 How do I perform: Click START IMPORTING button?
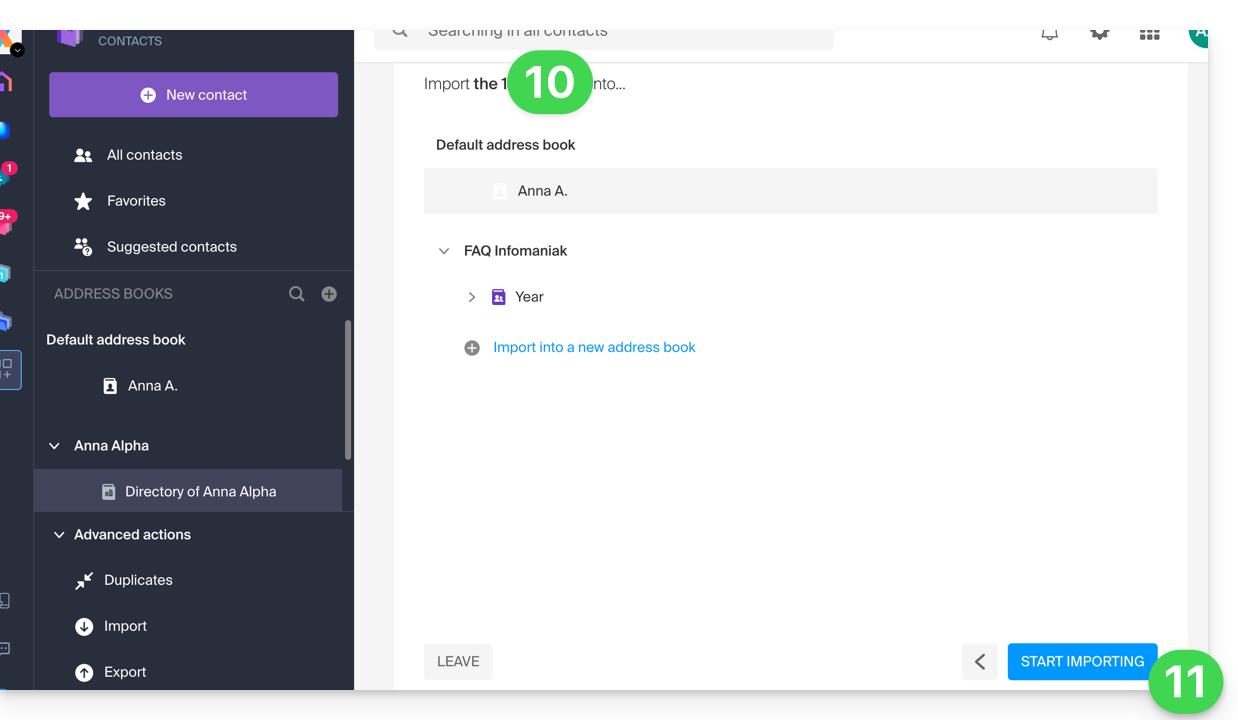[x=1082, y=661]
